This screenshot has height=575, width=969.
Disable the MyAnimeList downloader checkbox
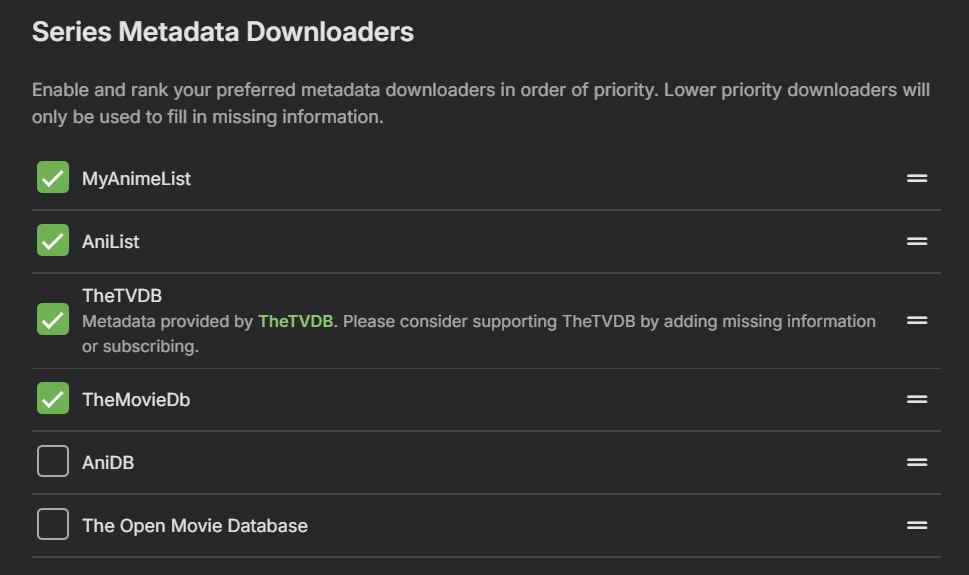(53, 178)
